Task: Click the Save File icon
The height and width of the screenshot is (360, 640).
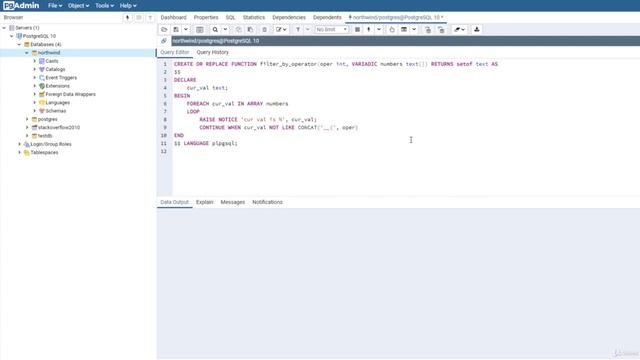Action: pos(176,29)
